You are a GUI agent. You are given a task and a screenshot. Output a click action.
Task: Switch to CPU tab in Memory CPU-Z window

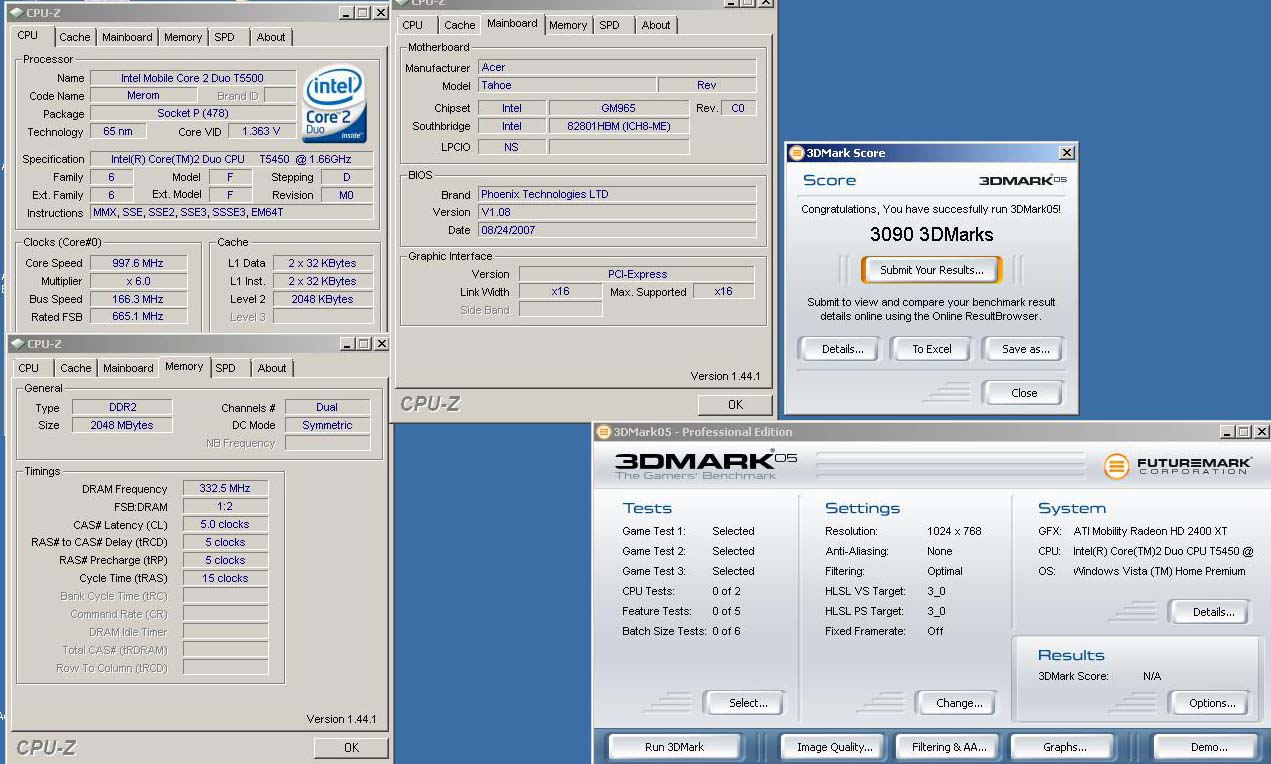click(29, 368)
